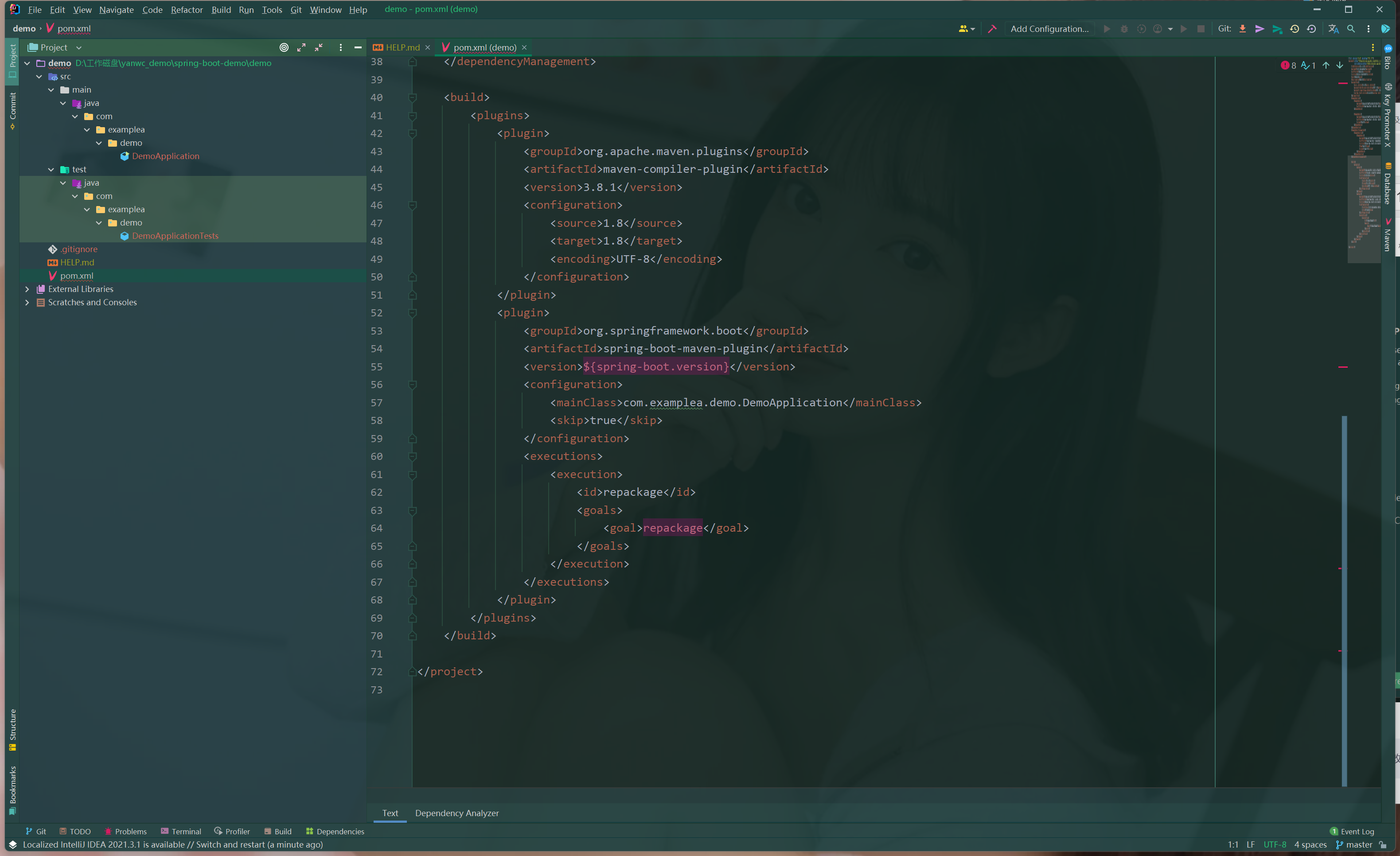Toggle the Structure tool window
Image resolution: width=1400 pixels, height=856 pixels.
[12, 729]
